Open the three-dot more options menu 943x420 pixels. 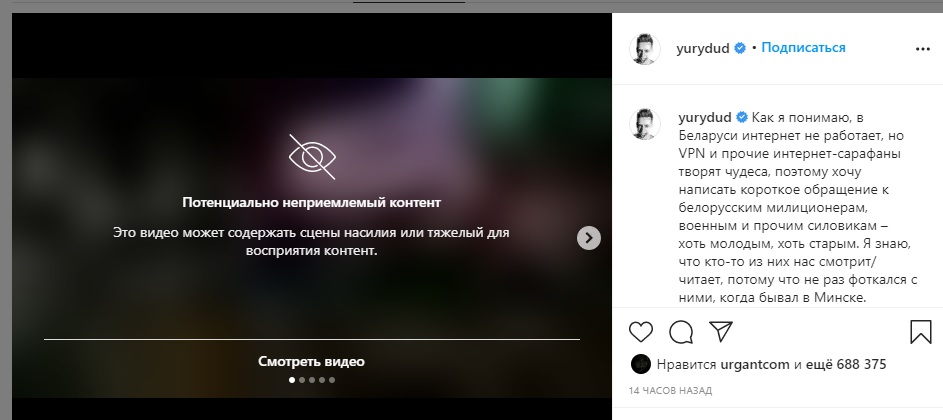click(923, 49)
